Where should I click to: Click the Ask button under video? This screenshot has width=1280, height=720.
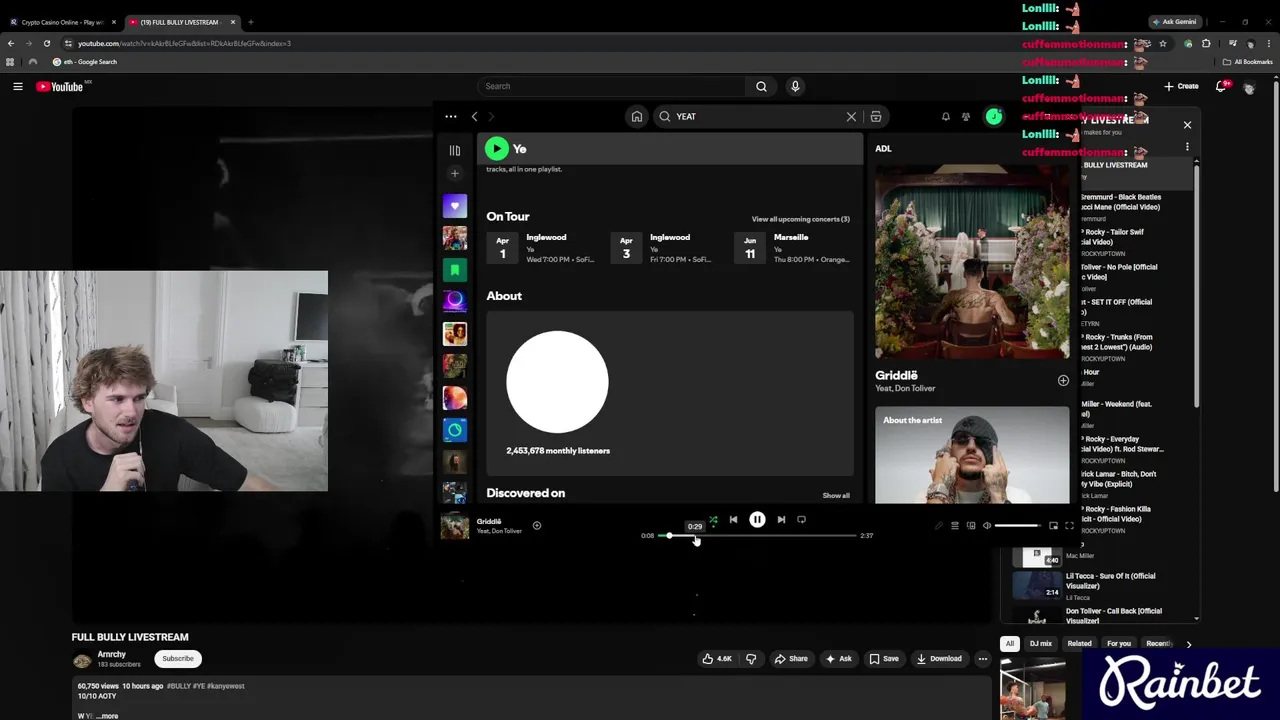pos(839,659)
